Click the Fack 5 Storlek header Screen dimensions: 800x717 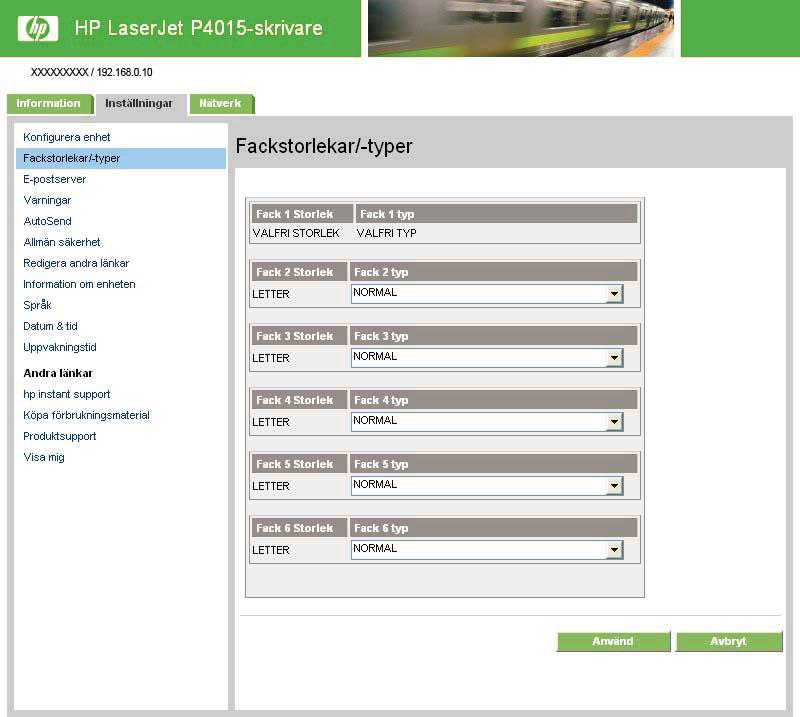point(299,464)
